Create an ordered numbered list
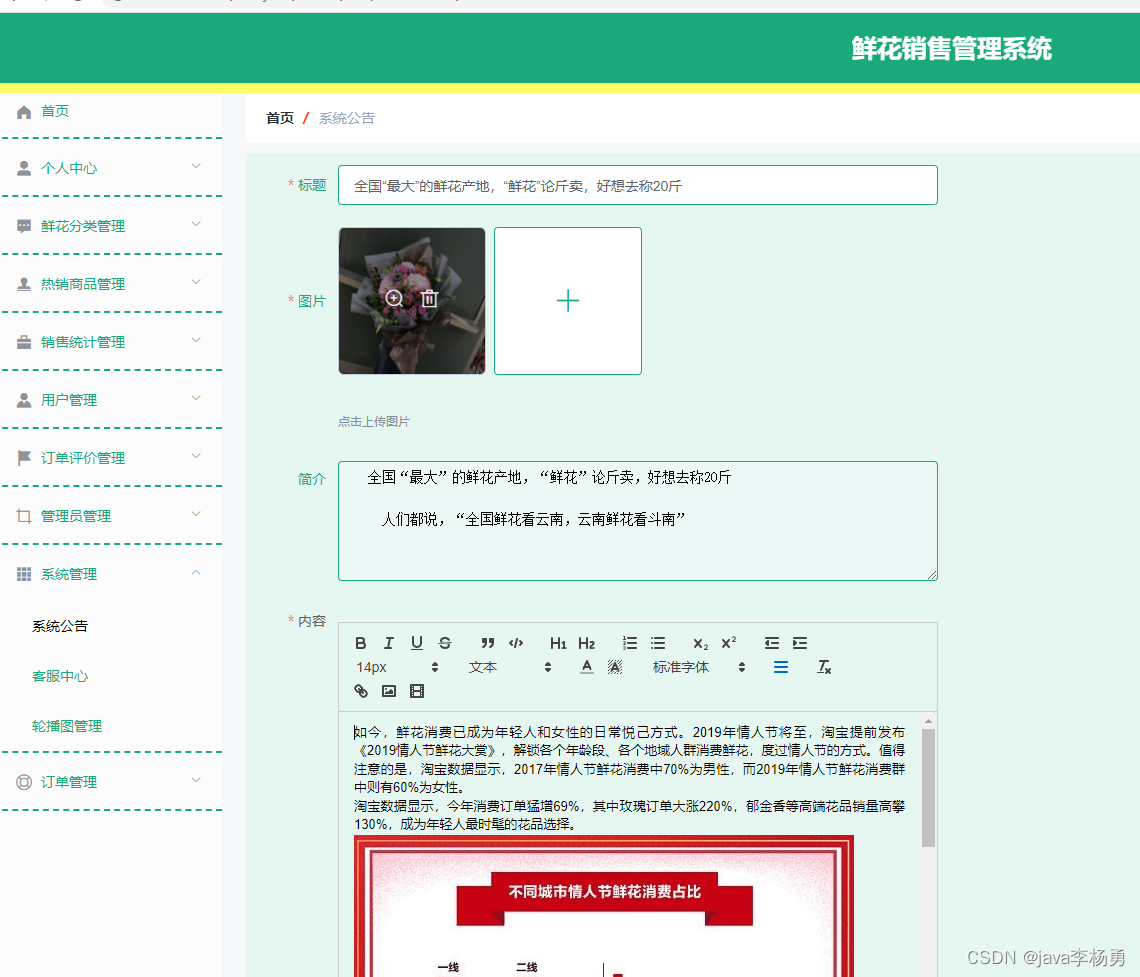 630,643
